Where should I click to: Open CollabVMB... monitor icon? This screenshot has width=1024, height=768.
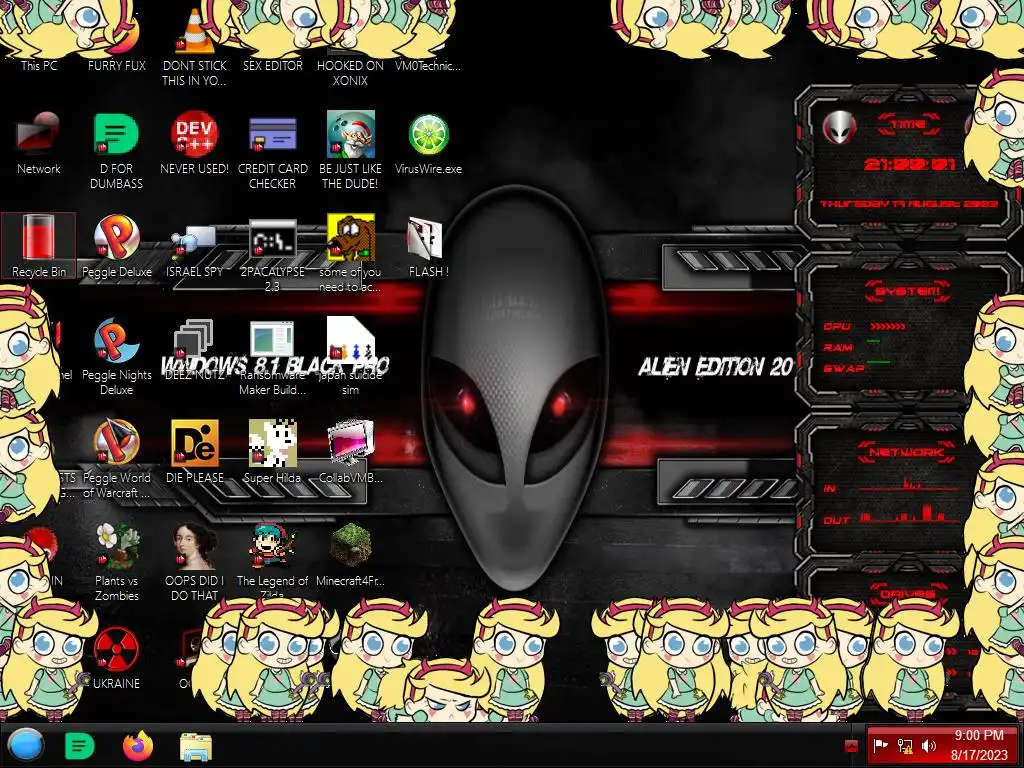(x=350, y=452)
